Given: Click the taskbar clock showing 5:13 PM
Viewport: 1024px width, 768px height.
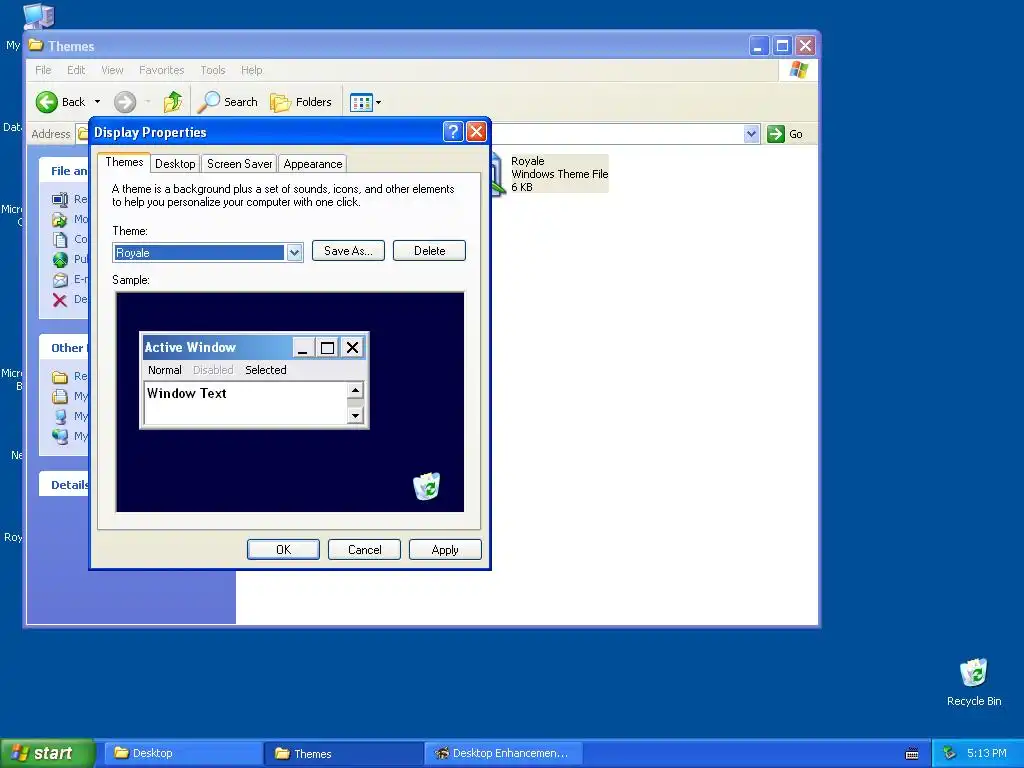Looking at the screenshot, I should pyautogui.click(x=987, y=754).
